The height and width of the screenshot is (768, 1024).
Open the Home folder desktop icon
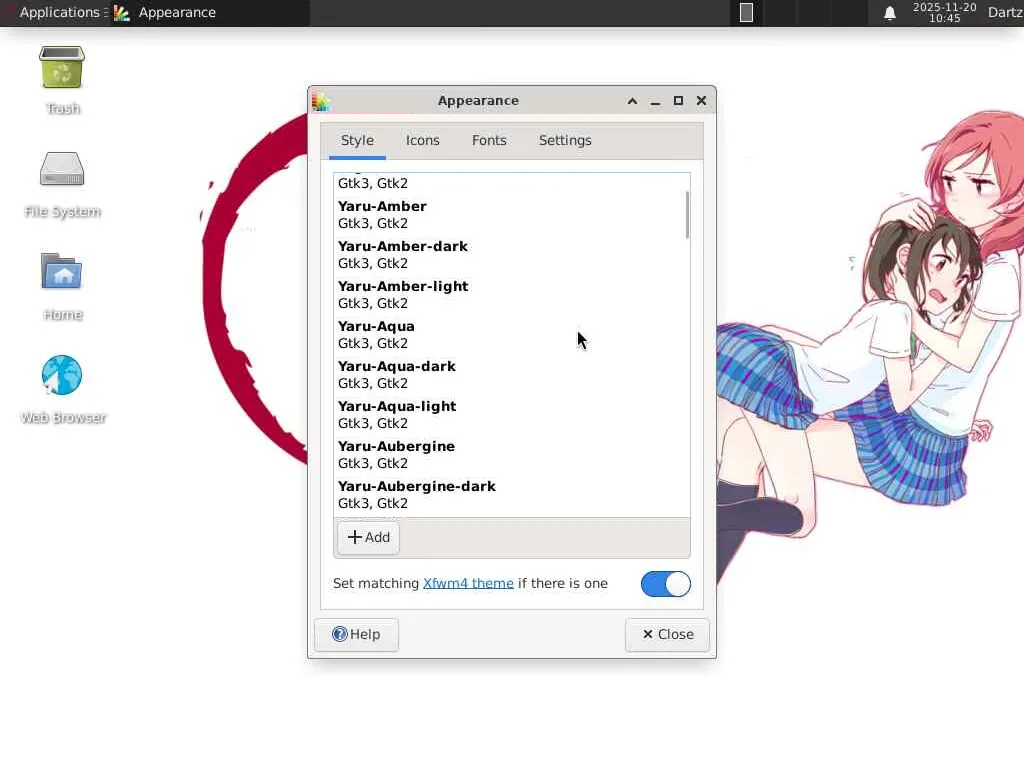(x=62, y=286)
